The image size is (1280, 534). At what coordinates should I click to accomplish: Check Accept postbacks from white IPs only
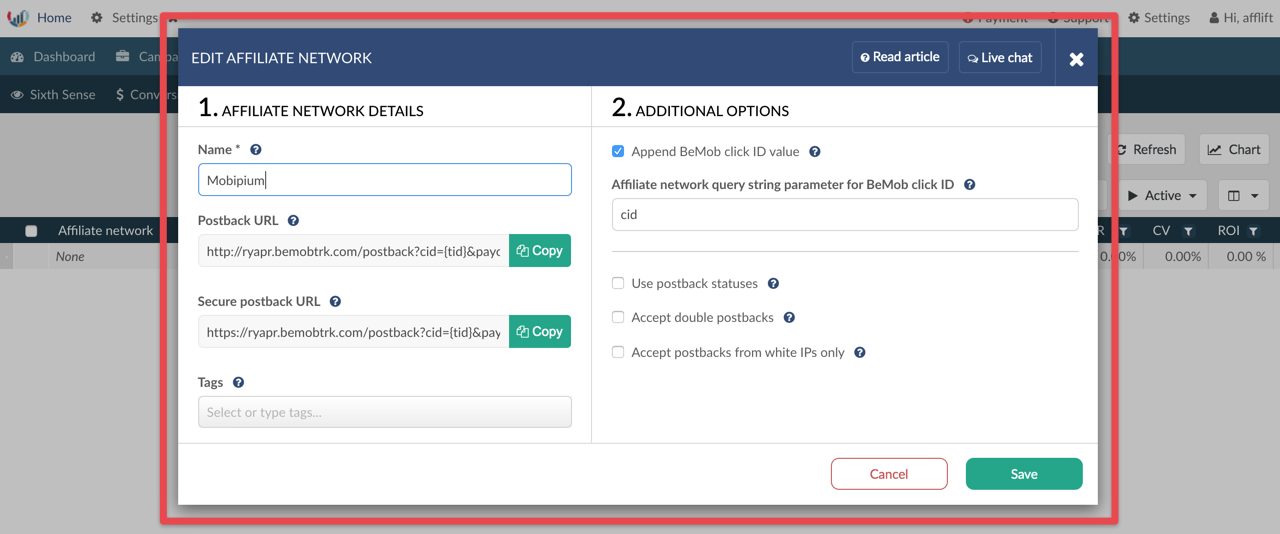click(x=618, y=353)
